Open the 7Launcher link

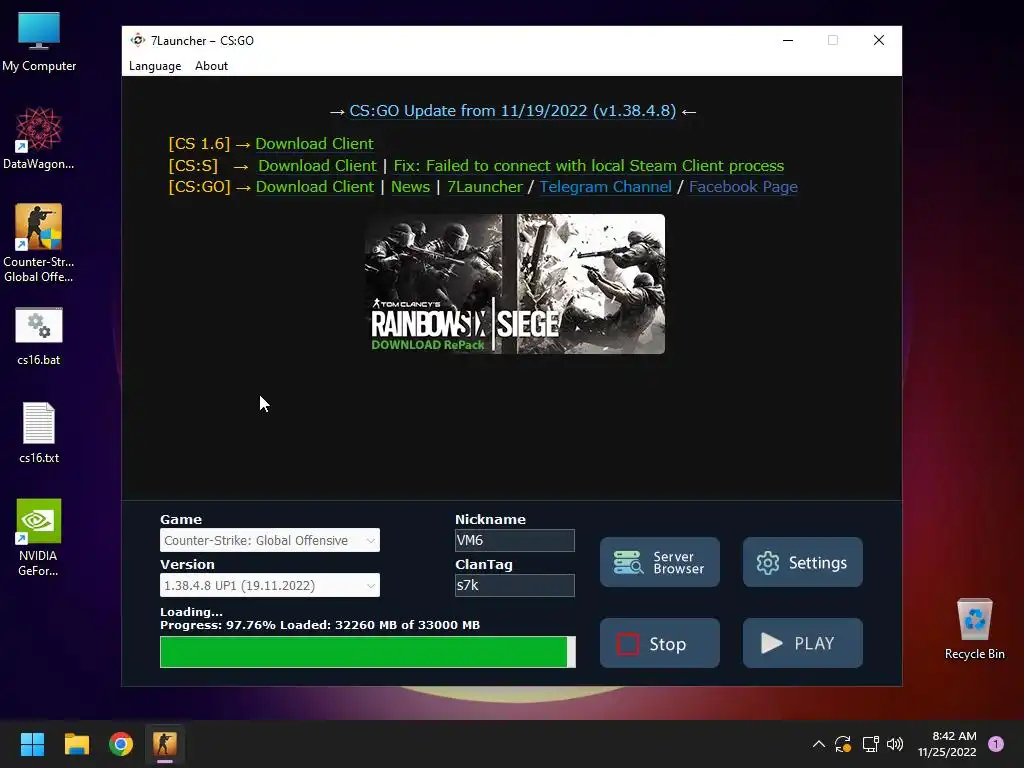tap(485, 187)
